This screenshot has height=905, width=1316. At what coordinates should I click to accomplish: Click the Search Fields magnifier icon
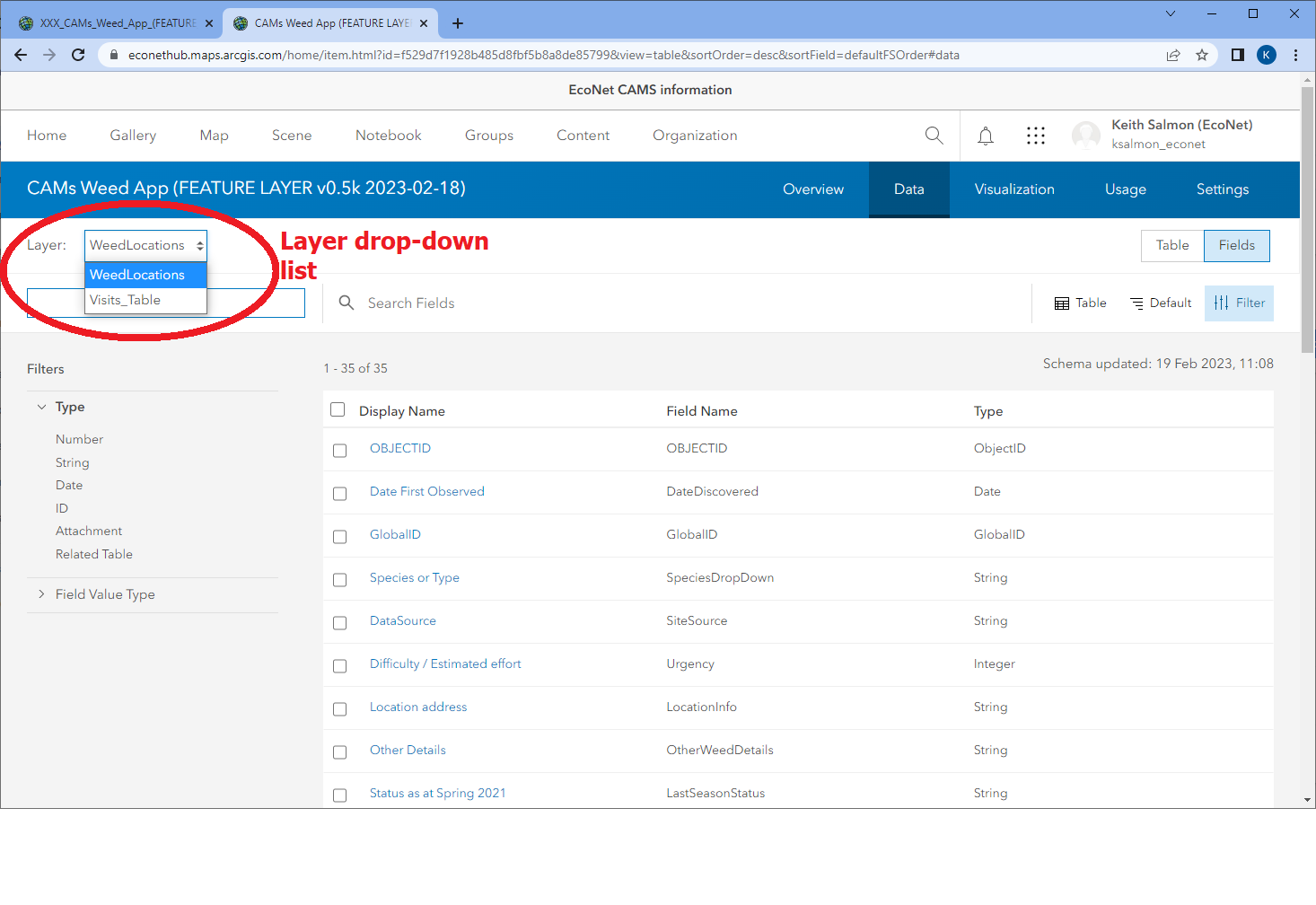click(347, 303)
